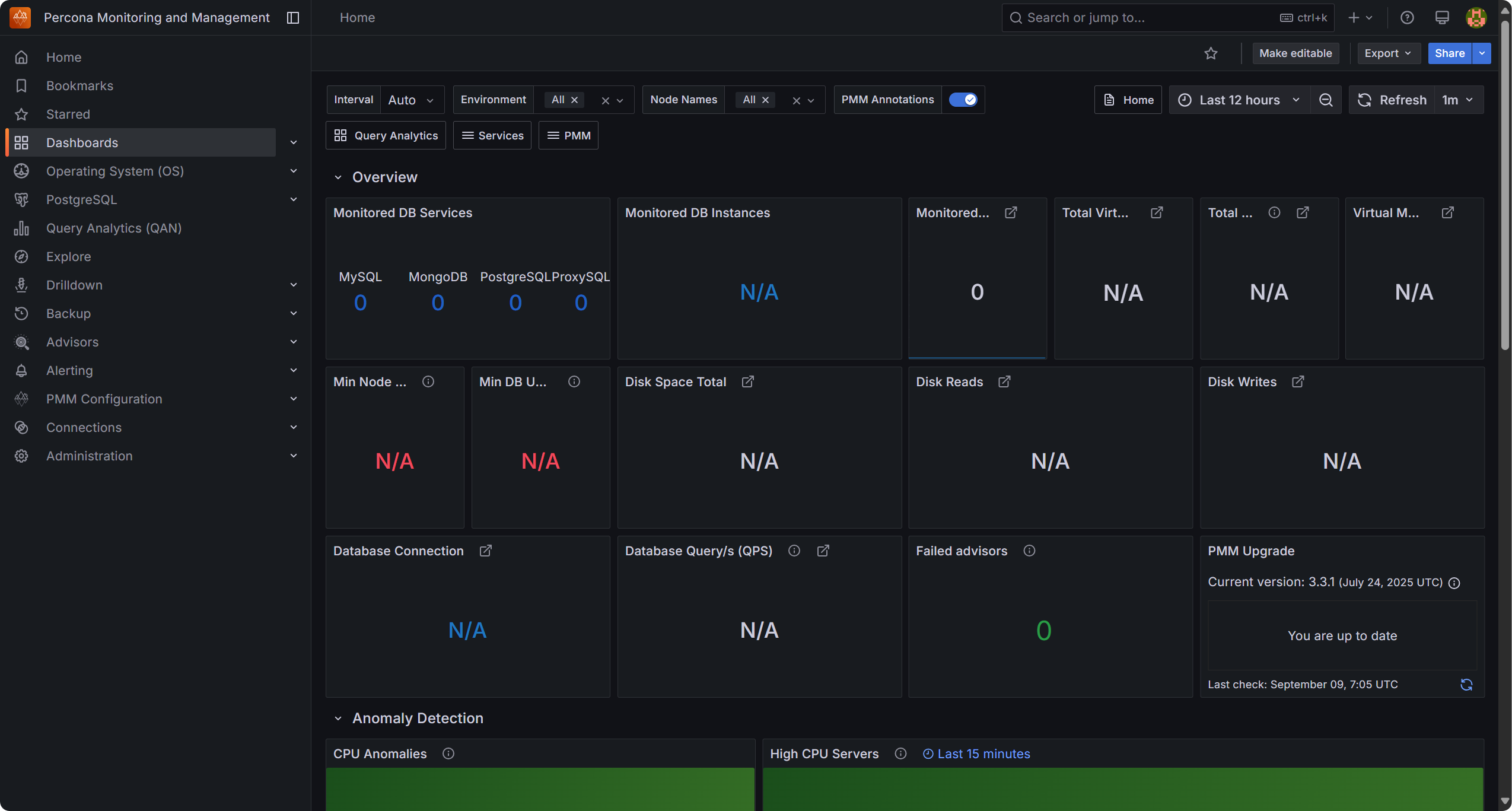Click the Percona logo icon
Viewport: 1512px width, 811px height.
click(20, 17)
